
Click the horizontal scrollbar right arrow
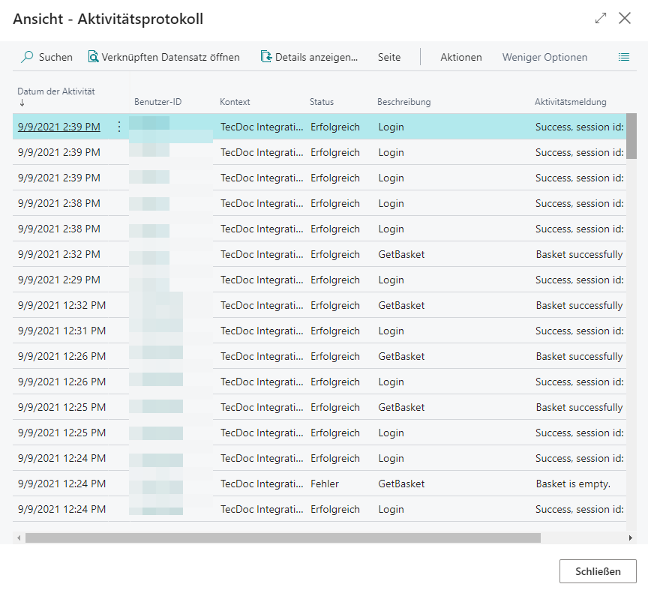coord(630,538)
